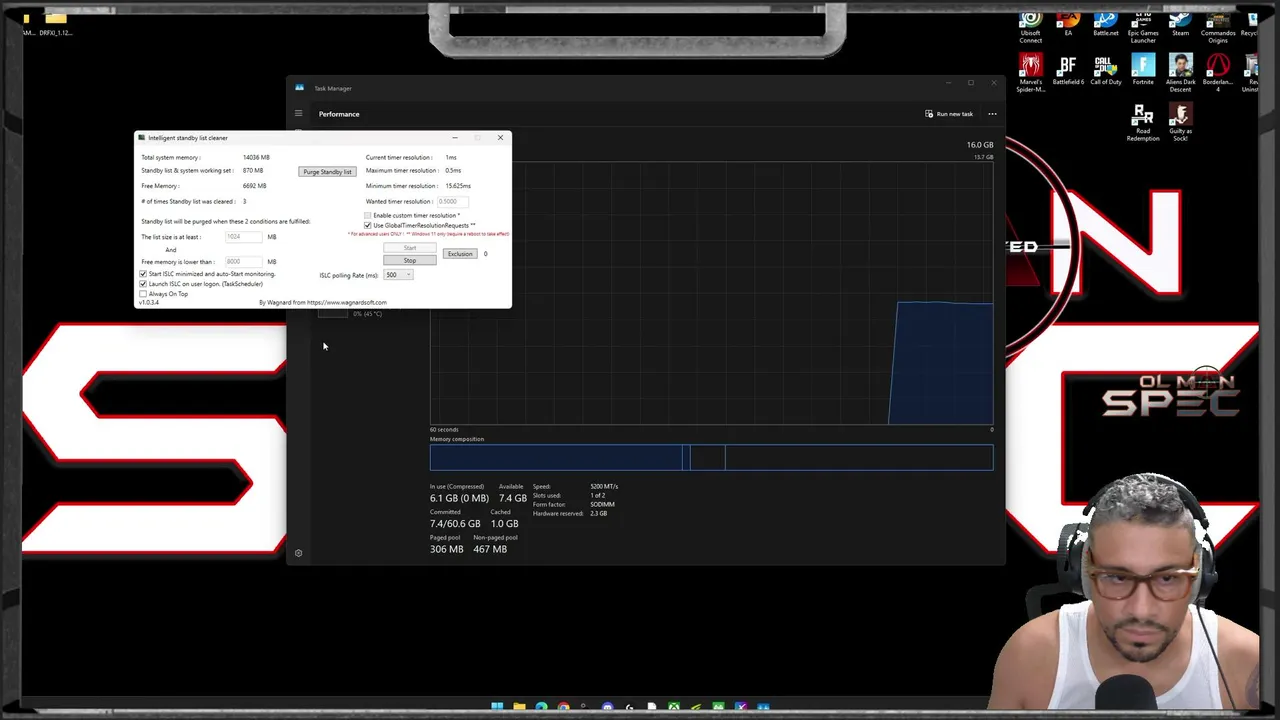Click the 1ms current timer resolution value
Viewport: 1280px width, 720px height.
451,157
